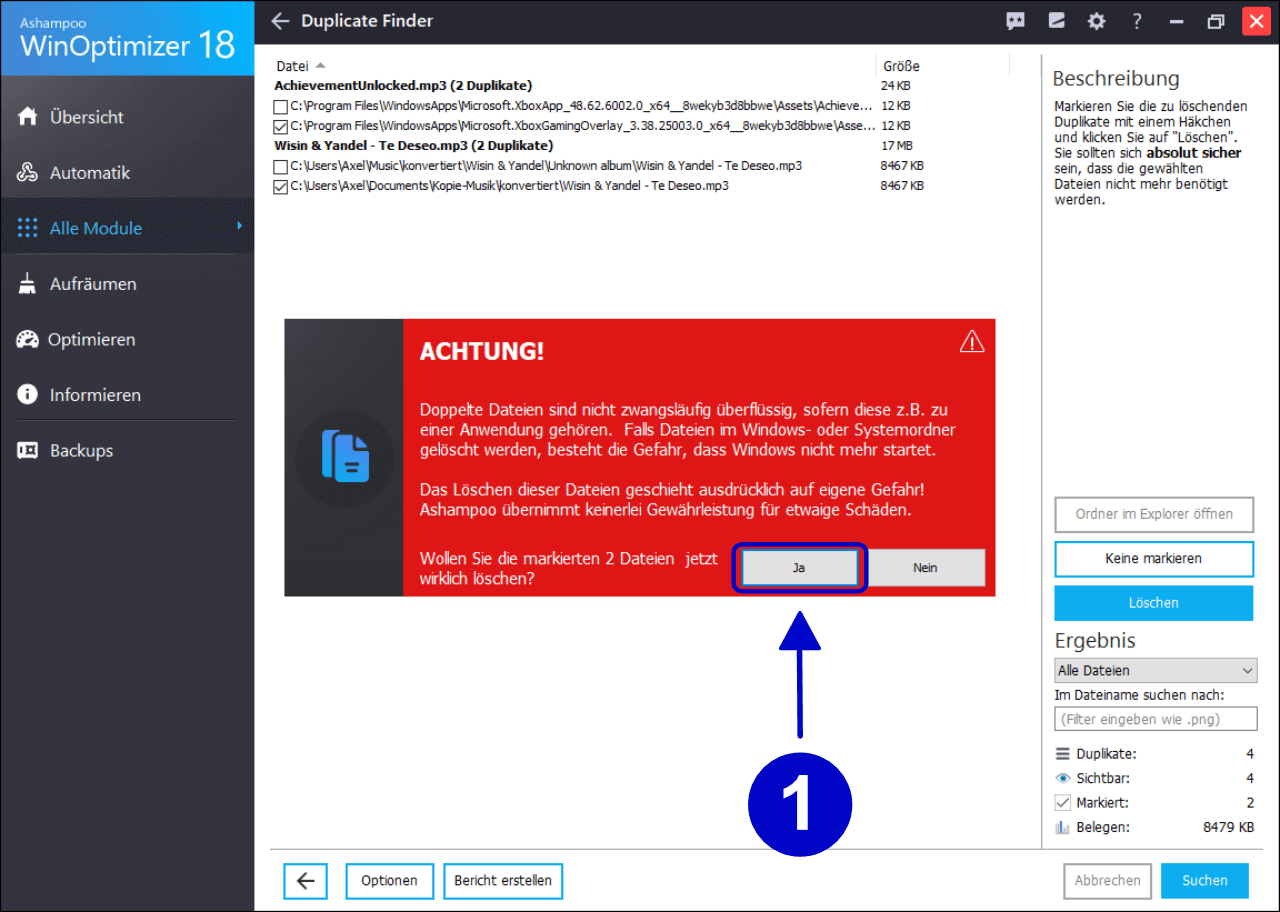This screenshot has width=1280, height=912.
Task: Click the Ordner im Explorer öffnen button
Action: pos(1154,514)
